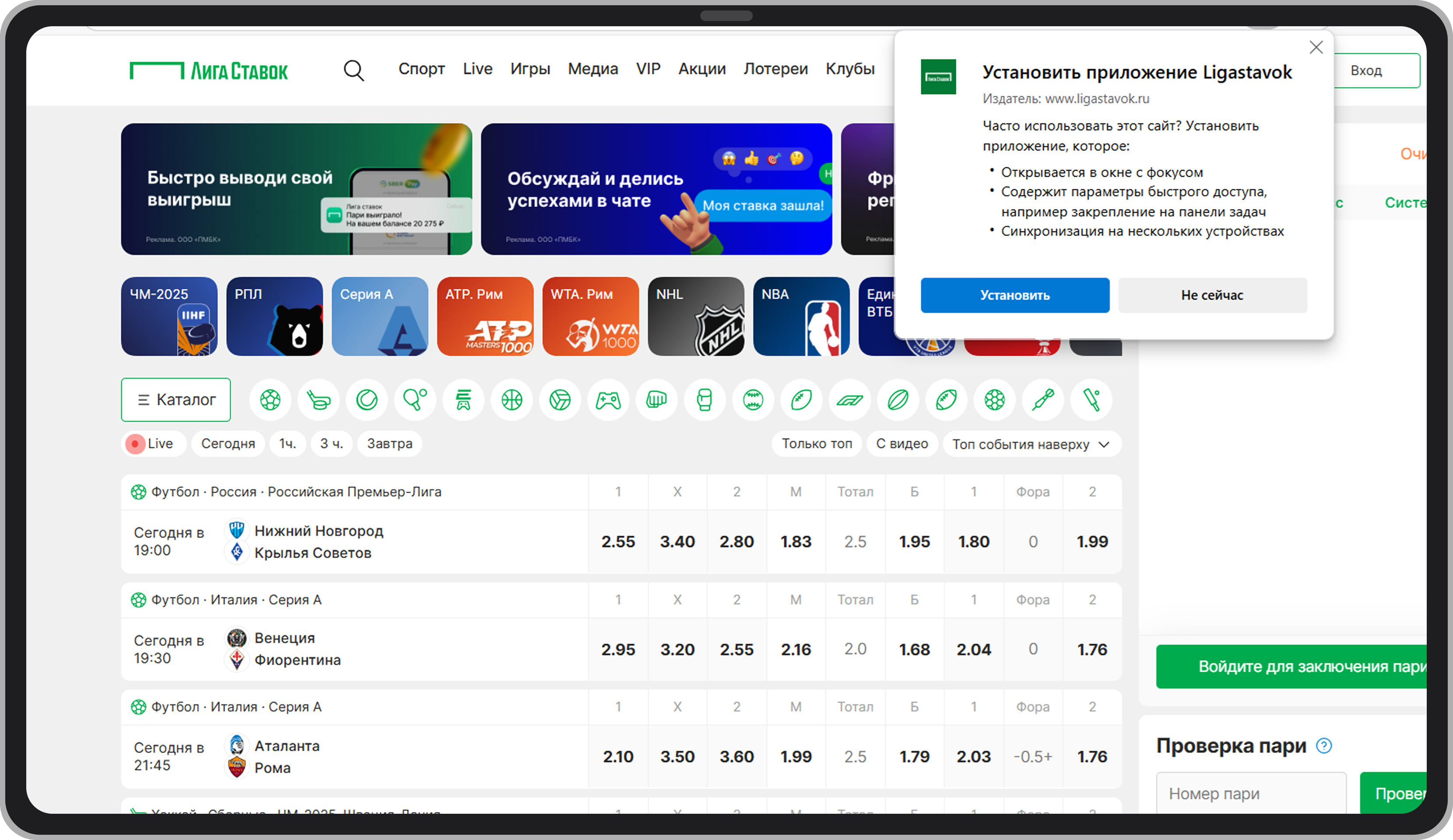Open search with the magnifier icon
1453x840 pixels.
tap(354, 70)
